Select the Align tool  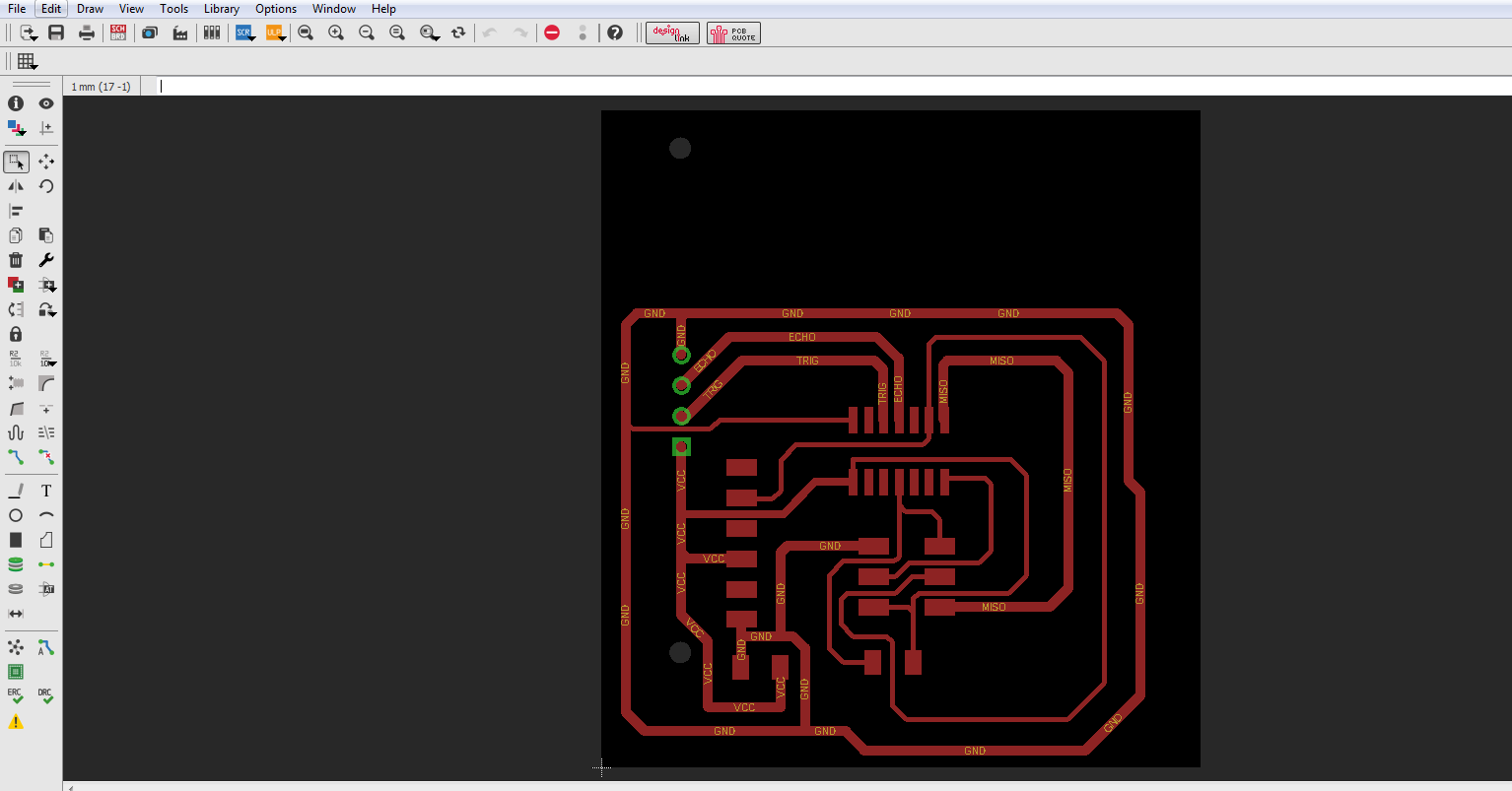(x=16, y=211)
